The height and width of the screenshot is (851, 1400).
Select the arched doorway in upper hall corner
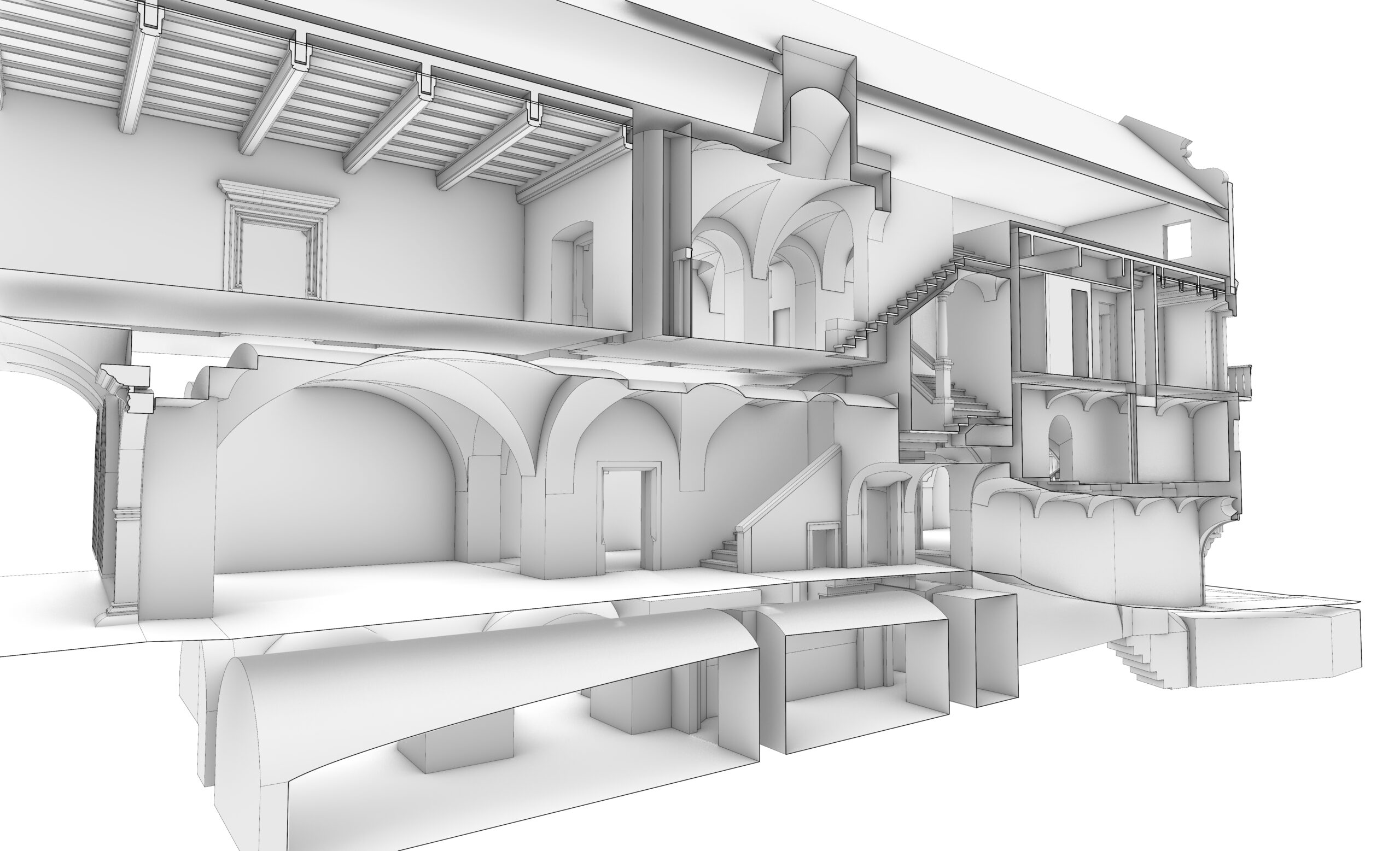574,273
